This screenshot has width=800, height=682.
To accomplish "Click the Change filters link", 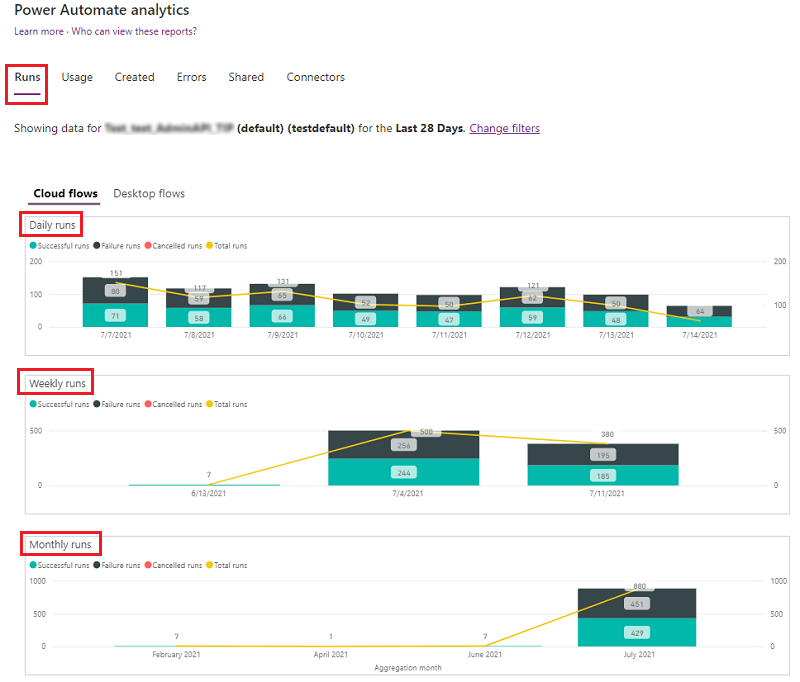I will point(504,128).
